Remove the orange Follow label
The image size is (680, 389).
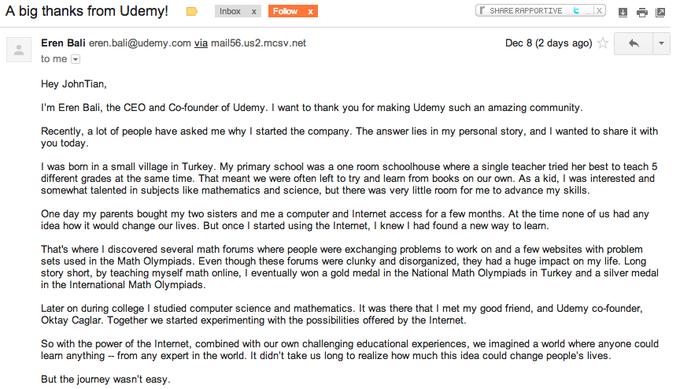click(311, 12)
